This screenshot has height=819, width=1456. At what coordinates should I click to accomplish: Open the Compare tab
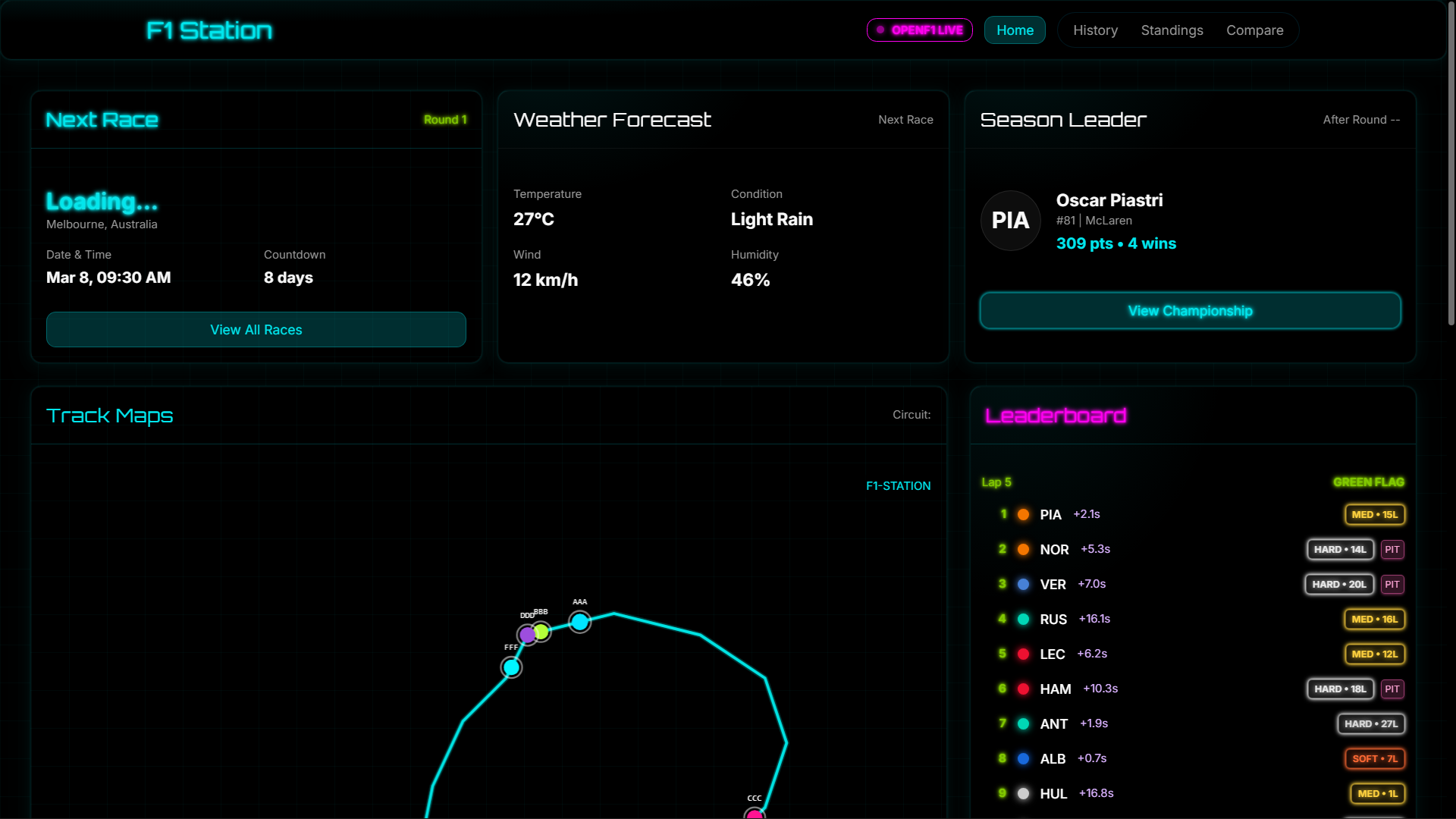[x=1254, y=30]
